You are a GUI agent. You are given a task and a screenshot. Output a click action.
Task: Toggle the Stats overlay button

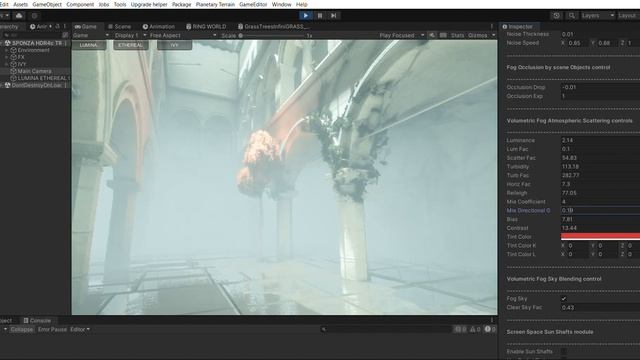[x=458, y=36]
